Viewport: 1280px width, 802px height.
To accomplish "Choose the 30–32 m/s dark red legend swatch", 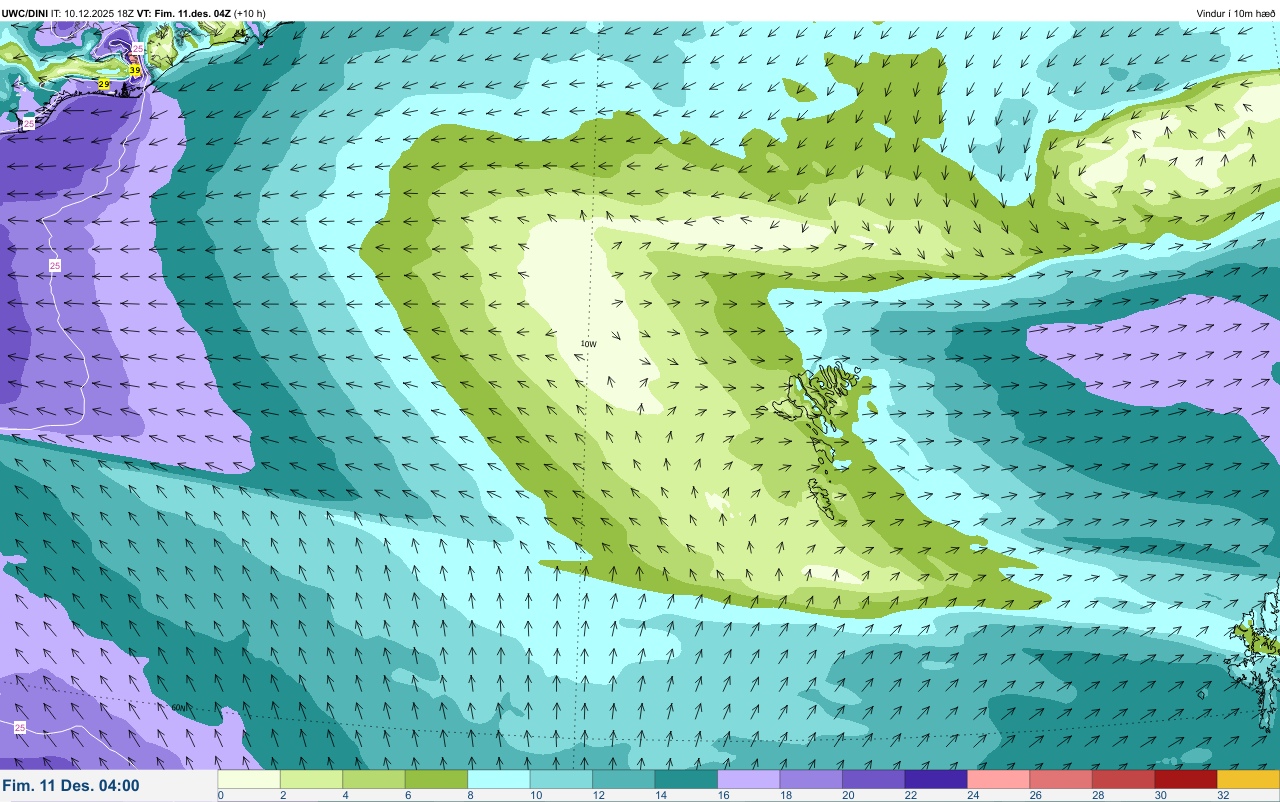I will 1186,779.
